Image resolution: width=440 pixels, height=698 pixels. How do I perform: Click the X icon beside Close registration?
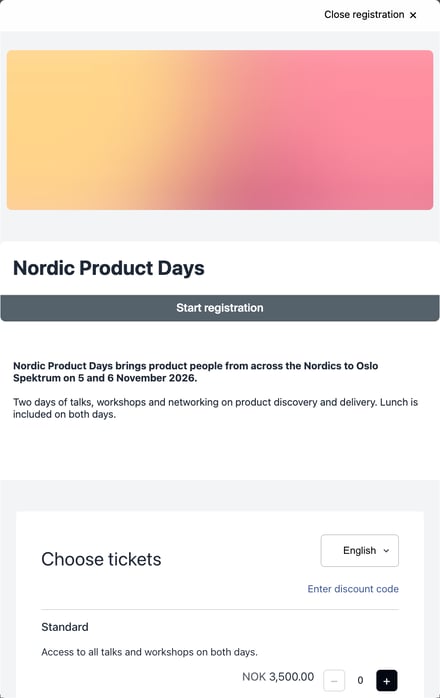[x=413, y=15]
